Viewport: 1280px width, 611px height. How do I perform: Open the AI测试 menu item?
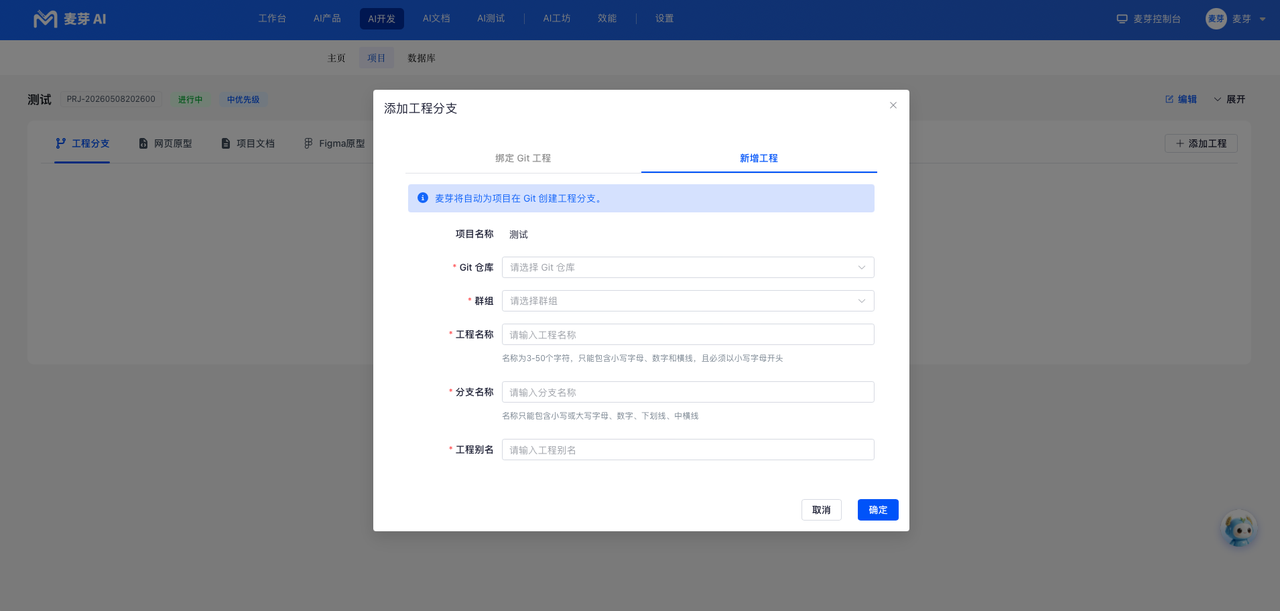pos(491,19)
